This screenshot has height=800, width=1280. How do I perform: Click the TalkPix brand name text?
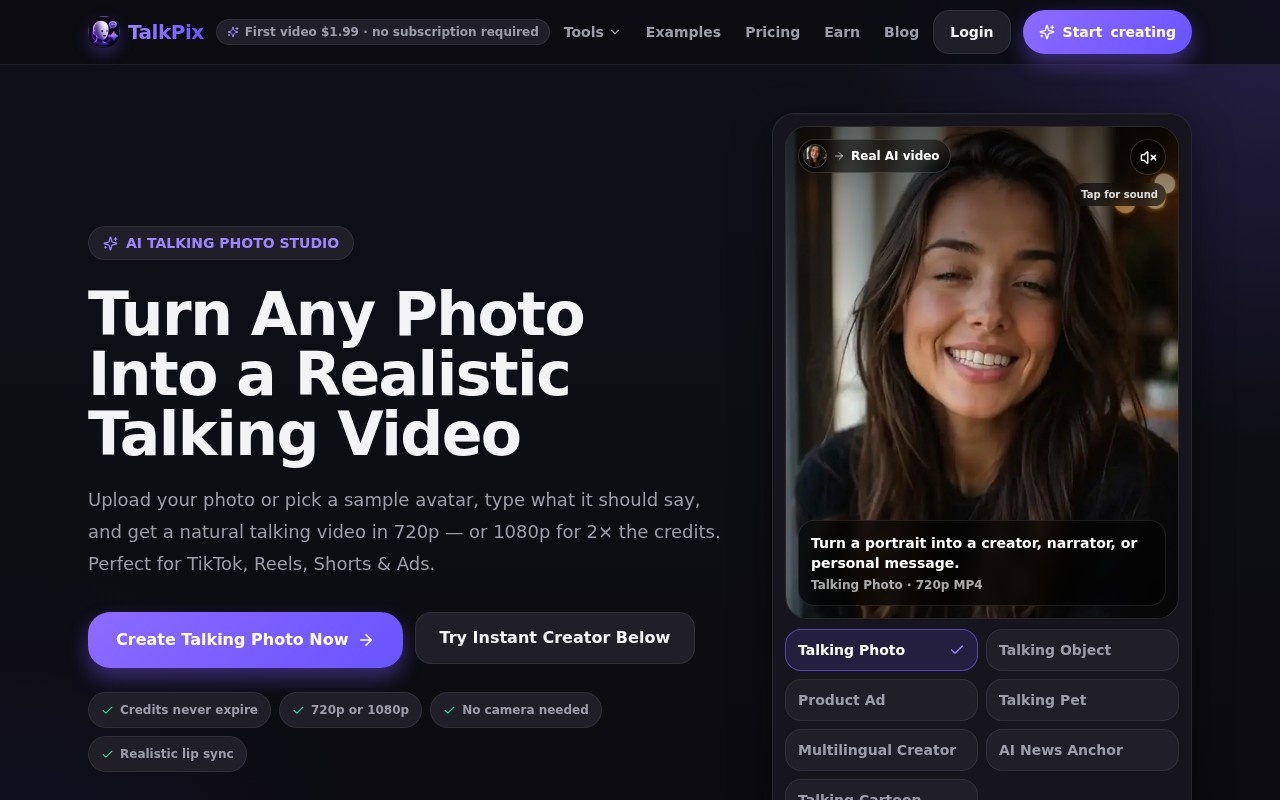tap(166, 32)
